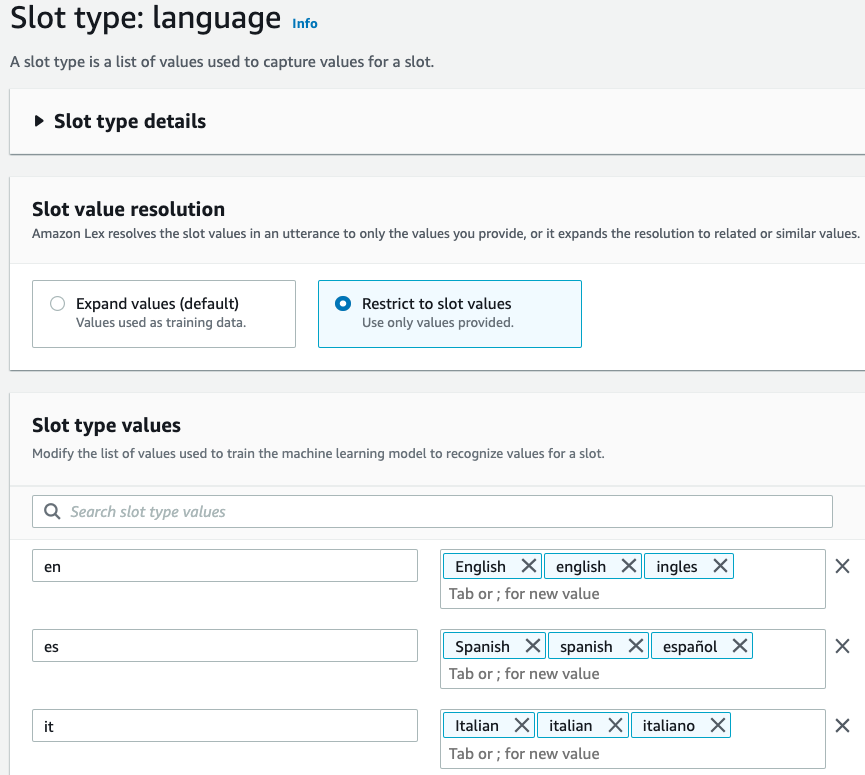The height and width of the screenshot is (775, 865).
Task: Edit the es slot value field
Action: [x=225, y=645]
